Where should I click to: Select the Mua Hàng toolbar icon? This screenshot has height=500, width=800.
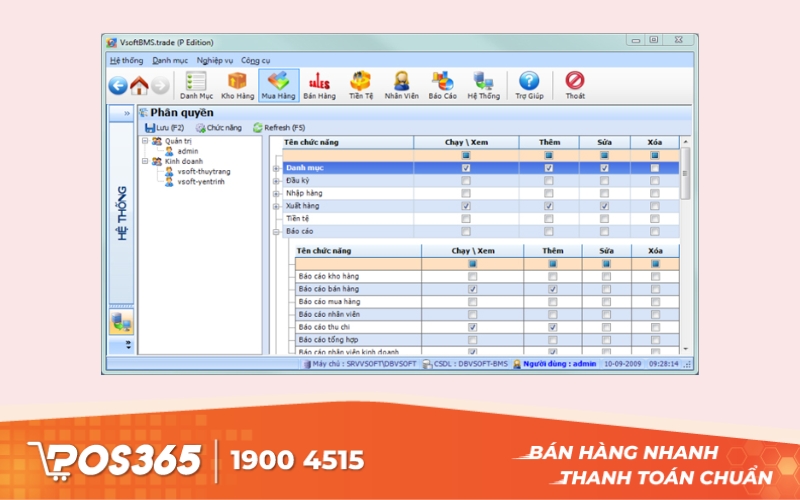click(x=279, y=85)
